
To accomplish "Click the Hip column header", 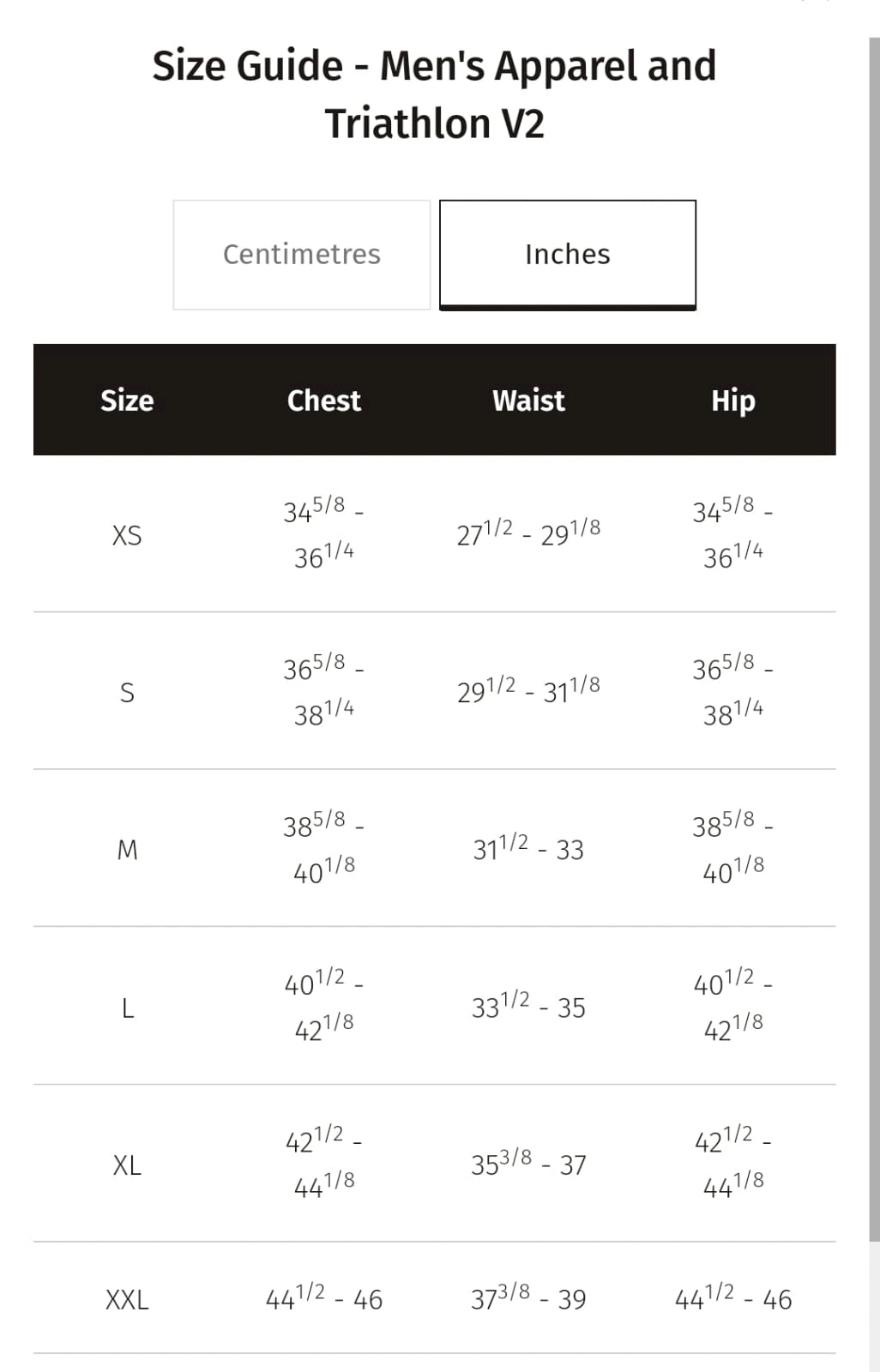I will point(732,400).
